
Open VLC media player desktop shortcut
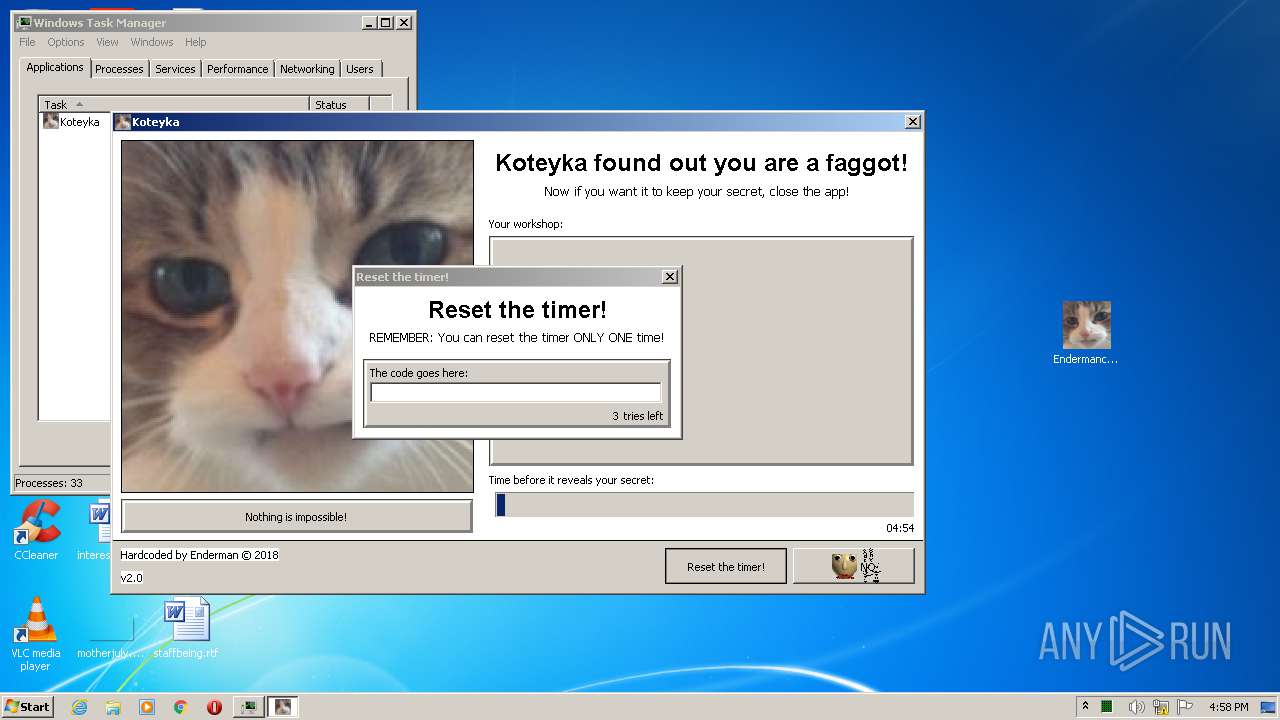point(36,634)
